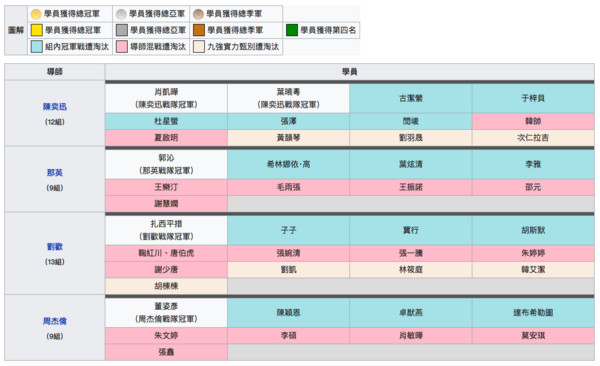Select the 葉炫清 cell

tap(411, 164)
